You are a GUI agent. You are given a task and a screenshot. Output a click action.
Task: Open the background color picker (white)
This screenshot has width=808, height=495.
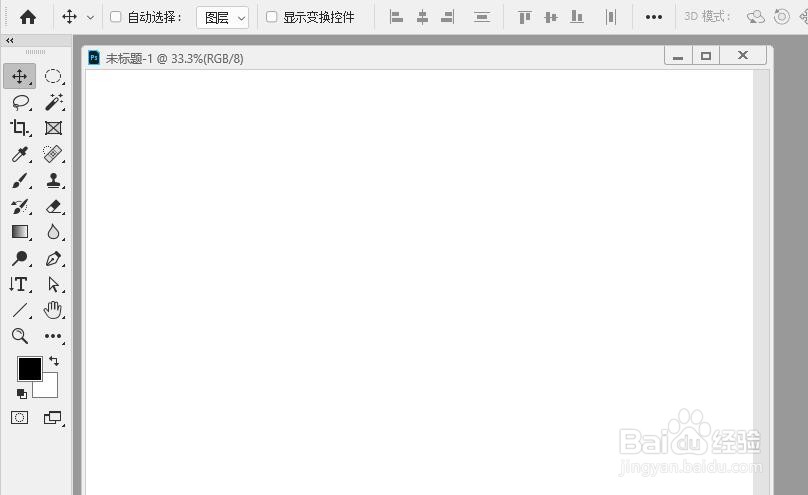tap(49, 389)
